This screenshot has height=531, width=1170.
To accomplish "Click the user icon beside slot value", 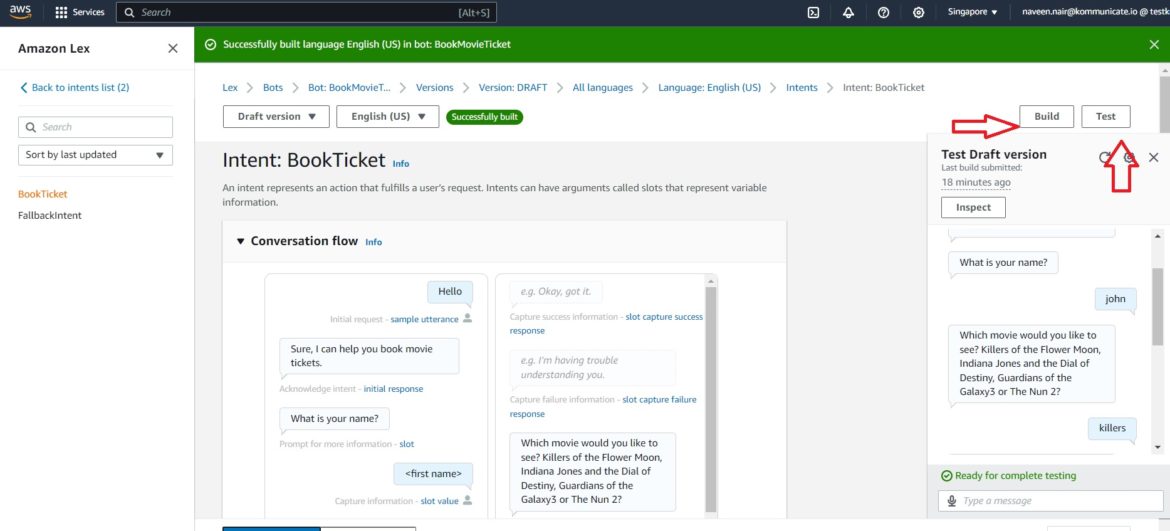I will [x=467, y=500].
